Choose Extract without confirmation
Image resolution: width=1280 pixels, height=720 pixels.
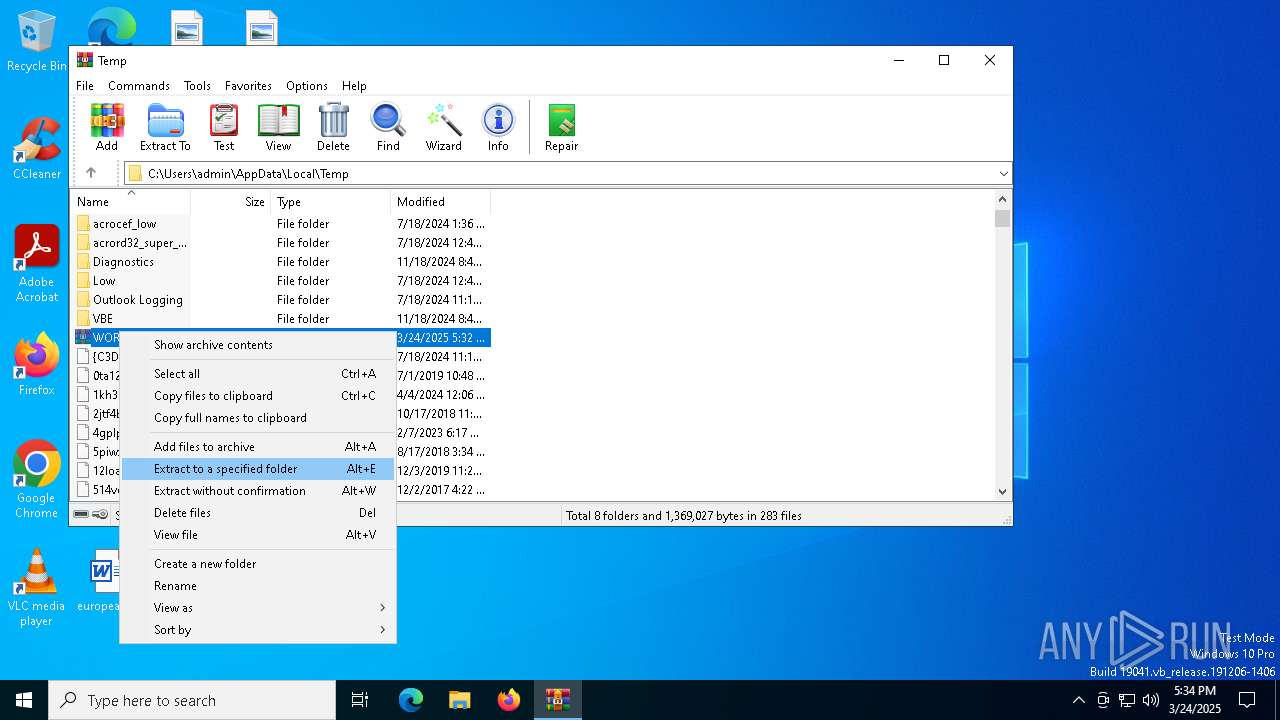[258, 491]
